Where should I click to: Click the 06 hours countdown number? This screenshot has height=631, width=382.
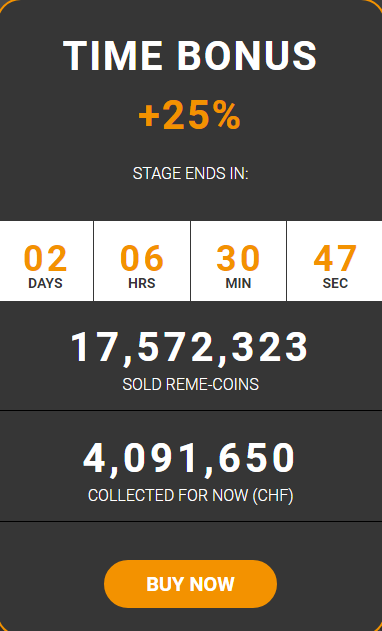pyautogui.click(x=142, y=258)
